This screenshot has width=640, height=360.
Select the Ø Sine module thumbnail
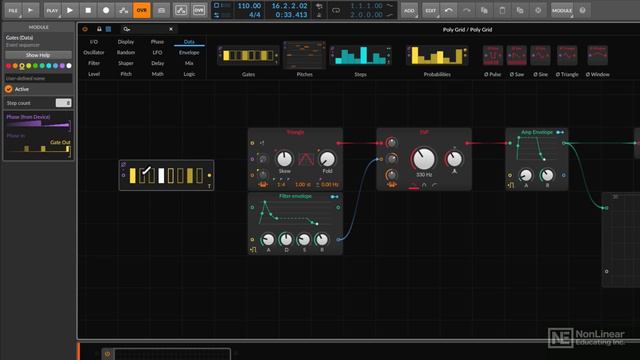pyautogui.click(x=540, y=56)
